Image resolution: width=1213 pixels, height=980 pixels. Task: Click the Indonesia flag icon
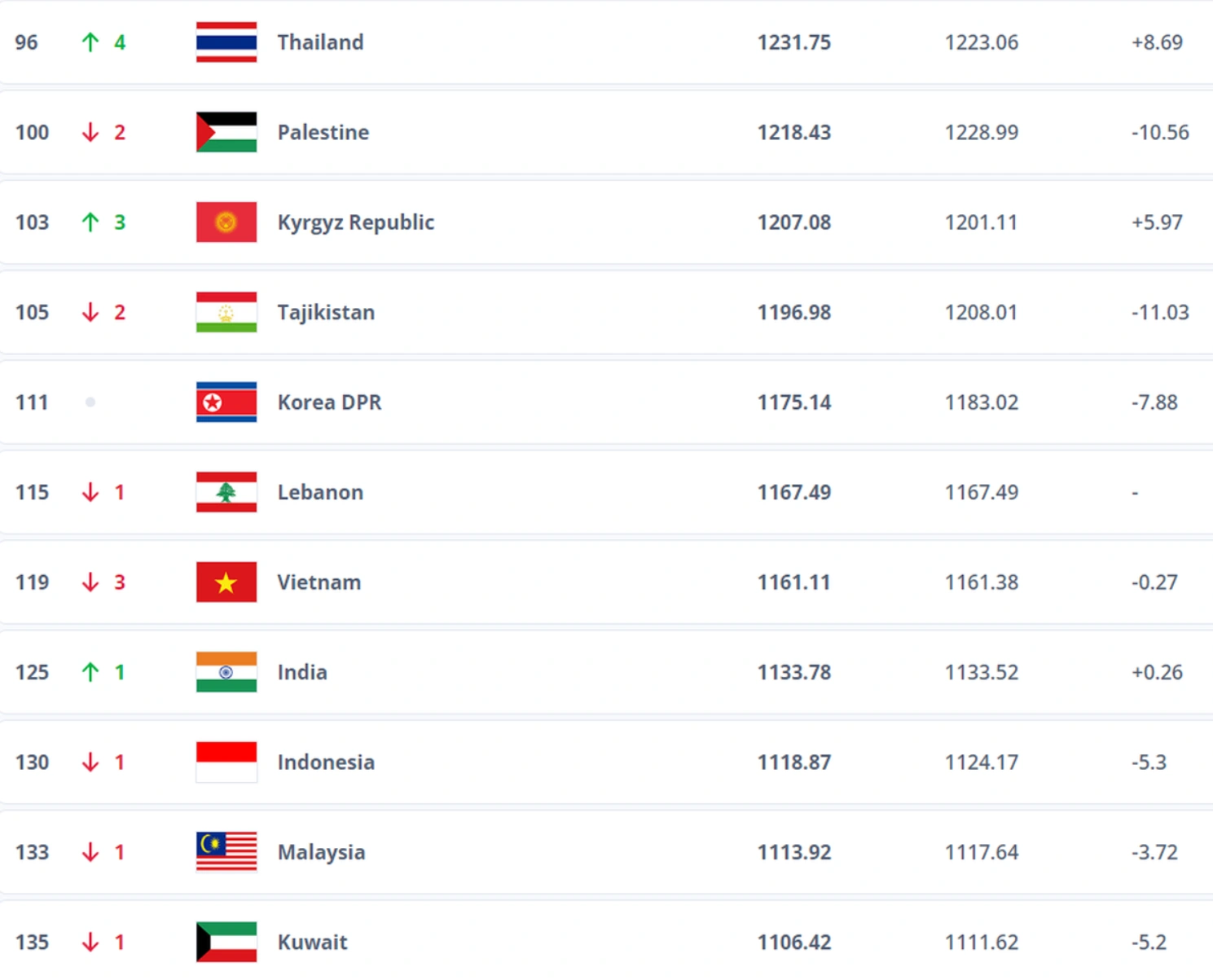pyautogui.click(x=226, y=762)
